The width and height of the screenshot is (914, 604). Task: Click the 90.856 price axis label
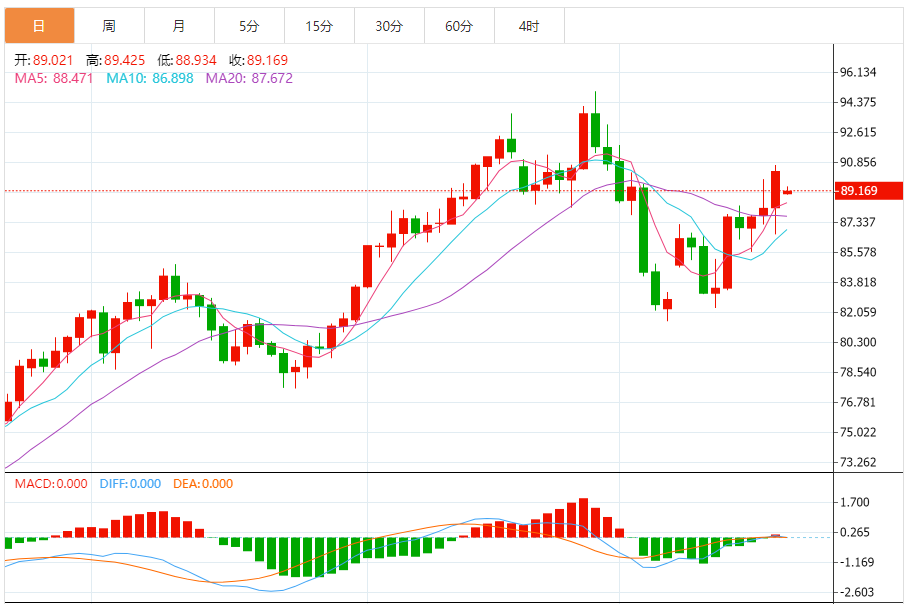pos(857,163)
